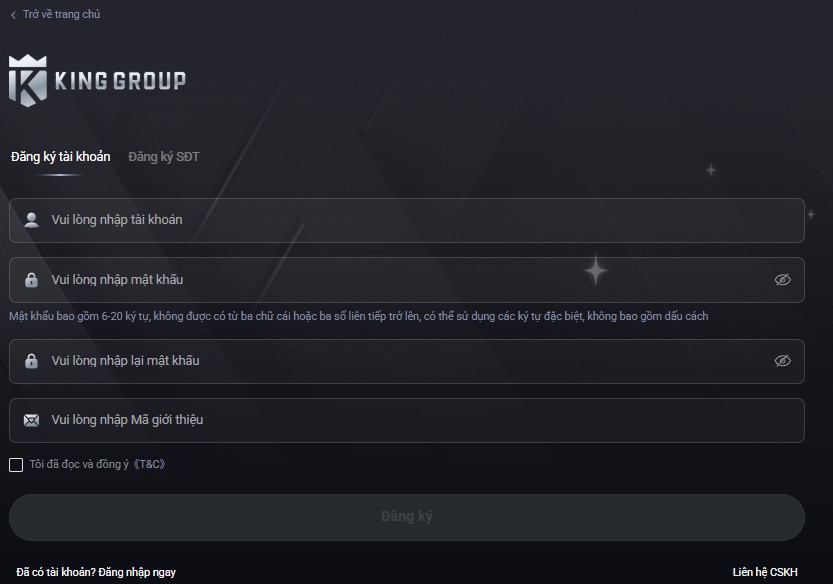Open the T&C terms link

click(x=149, y=464)
